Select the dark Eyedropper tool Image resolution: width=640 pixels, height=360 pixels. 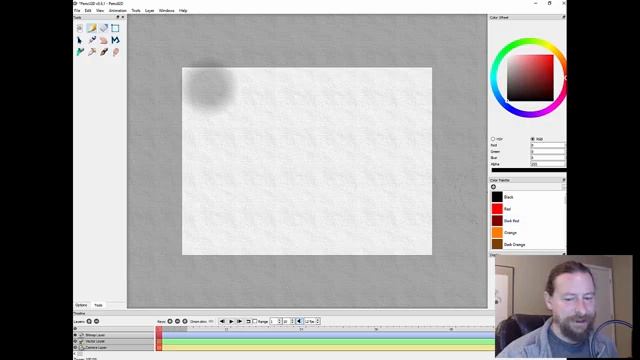pos(104,52)
